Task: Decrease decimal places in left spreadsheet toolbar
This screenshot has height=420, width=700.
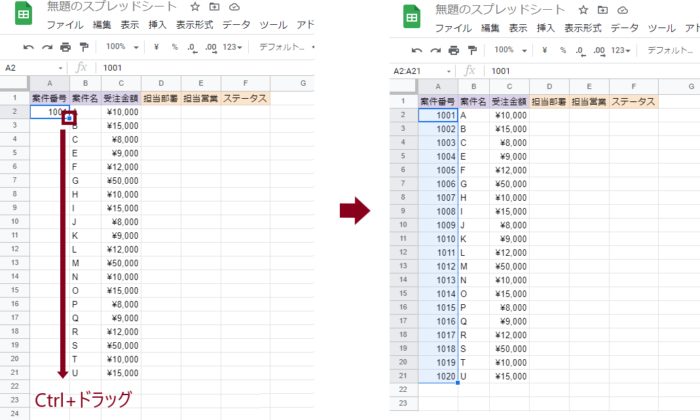Action: pos(190,47)
